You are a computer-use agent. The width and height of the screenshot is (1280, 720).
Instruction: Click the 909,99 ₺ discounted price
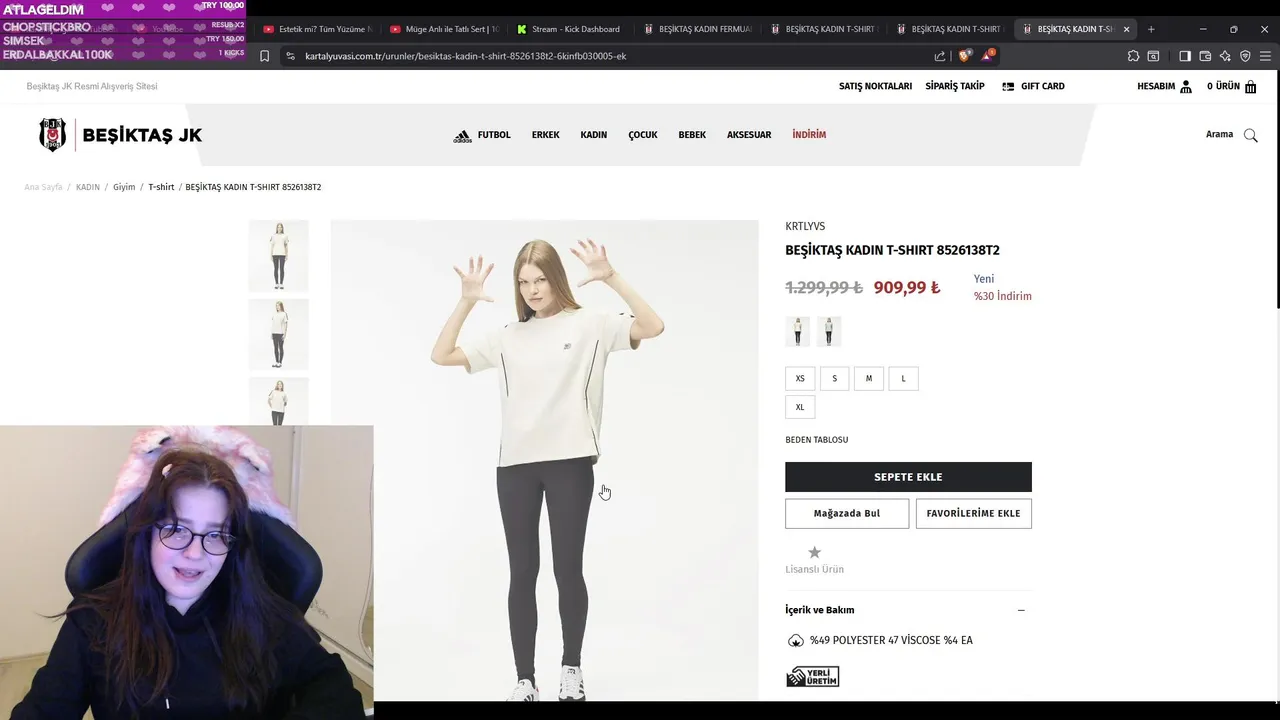point(907,288)
